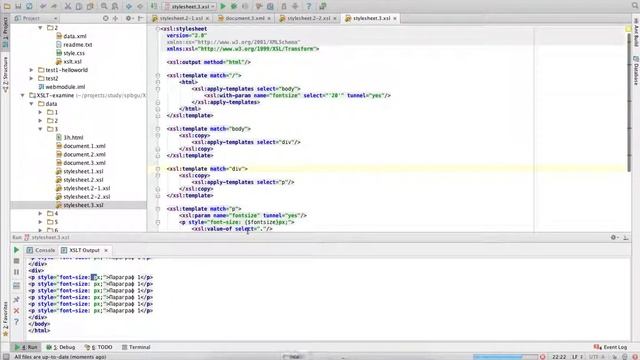Click the Find magnifier toolbar icon

(104, 6)
